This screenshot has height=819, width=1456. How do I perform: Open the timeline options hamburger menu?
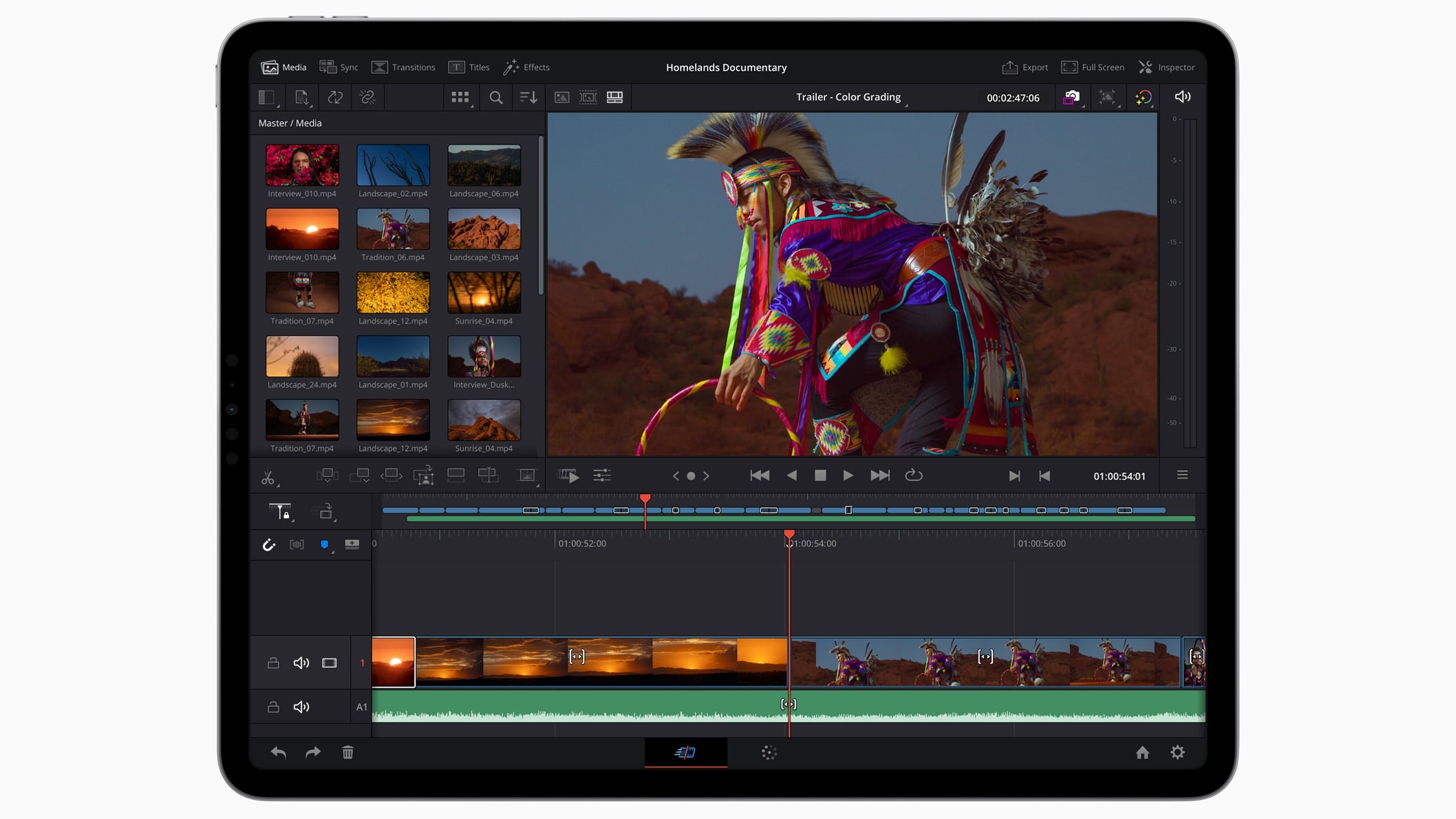tap(1182, 475)
